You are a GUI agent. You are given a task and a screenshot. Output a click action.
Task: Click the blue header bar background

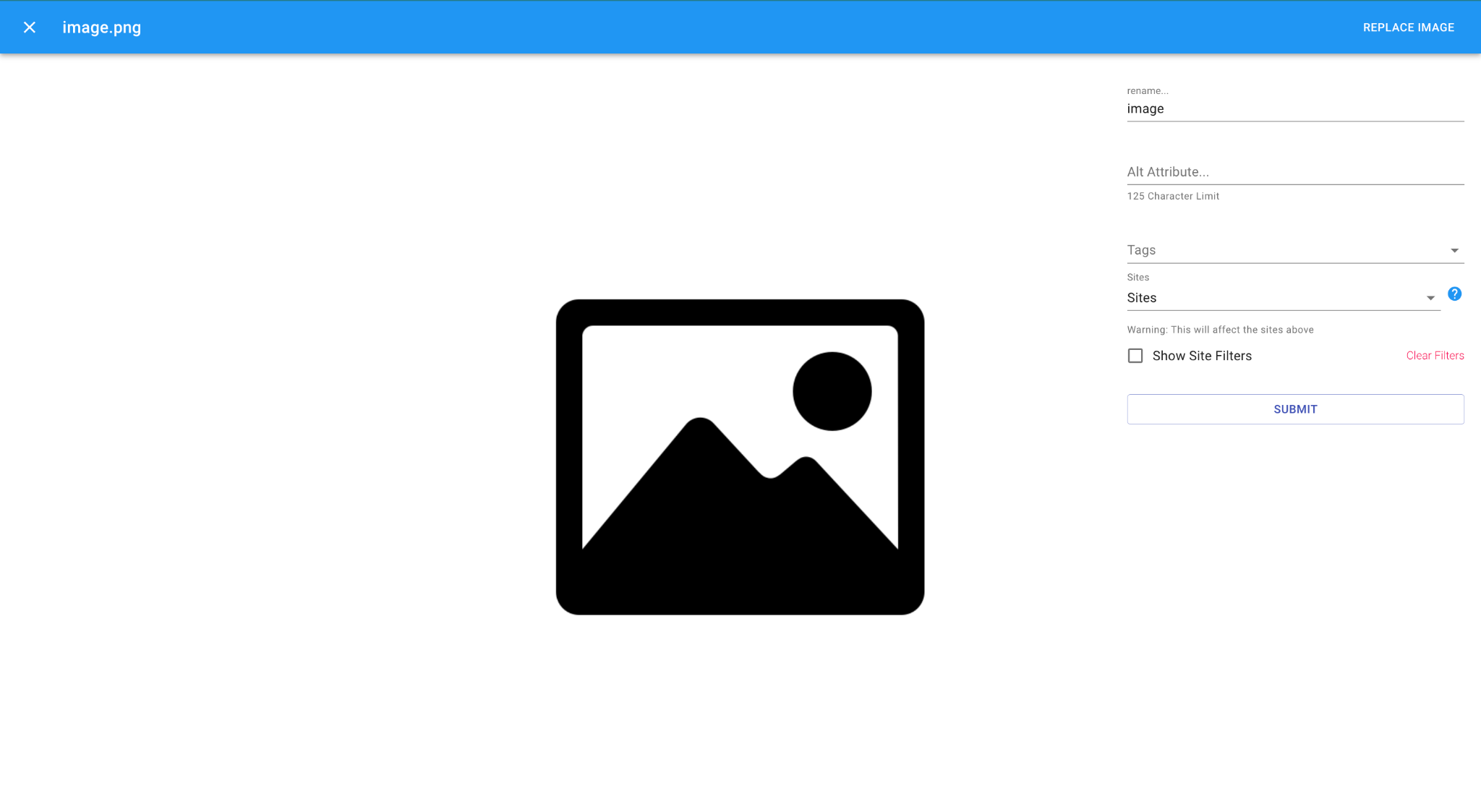tap(723, 27)
